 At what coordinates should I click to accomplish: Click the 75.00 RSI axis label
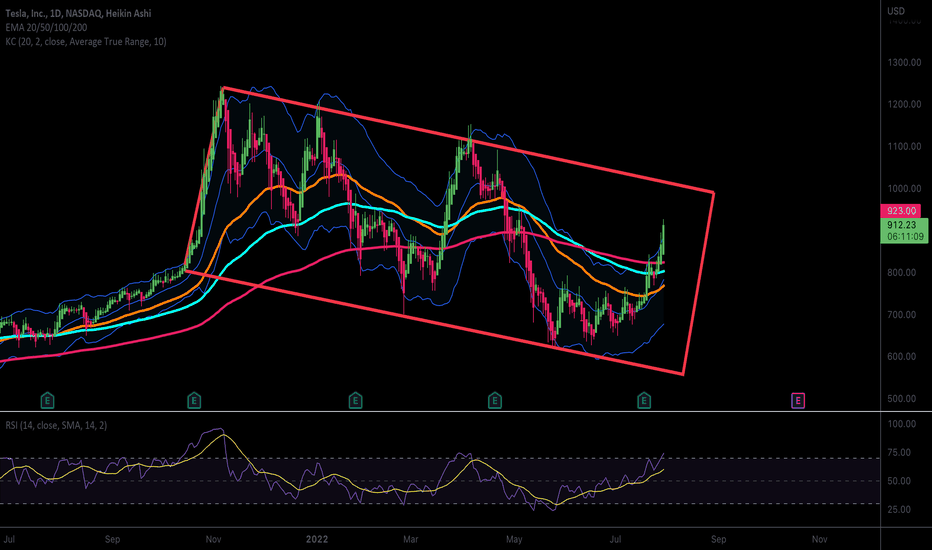pyautogui.click(x=899, y=452)
